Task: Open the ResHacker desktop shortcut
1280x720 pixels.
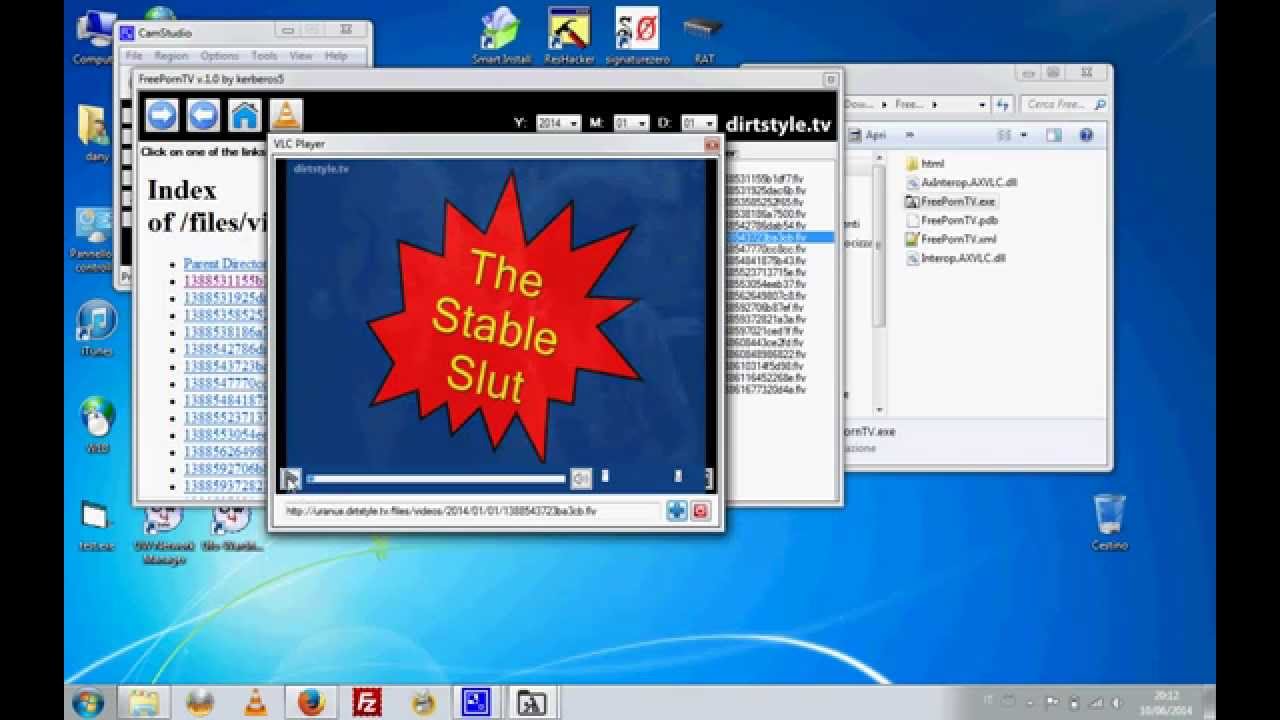Action: pyautogui.click(x=569, y=37)
